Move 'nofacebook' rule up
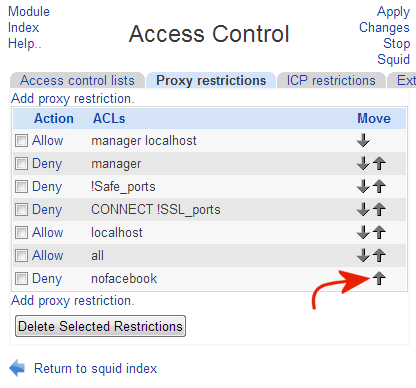416x388 pixels. [379, 278]
